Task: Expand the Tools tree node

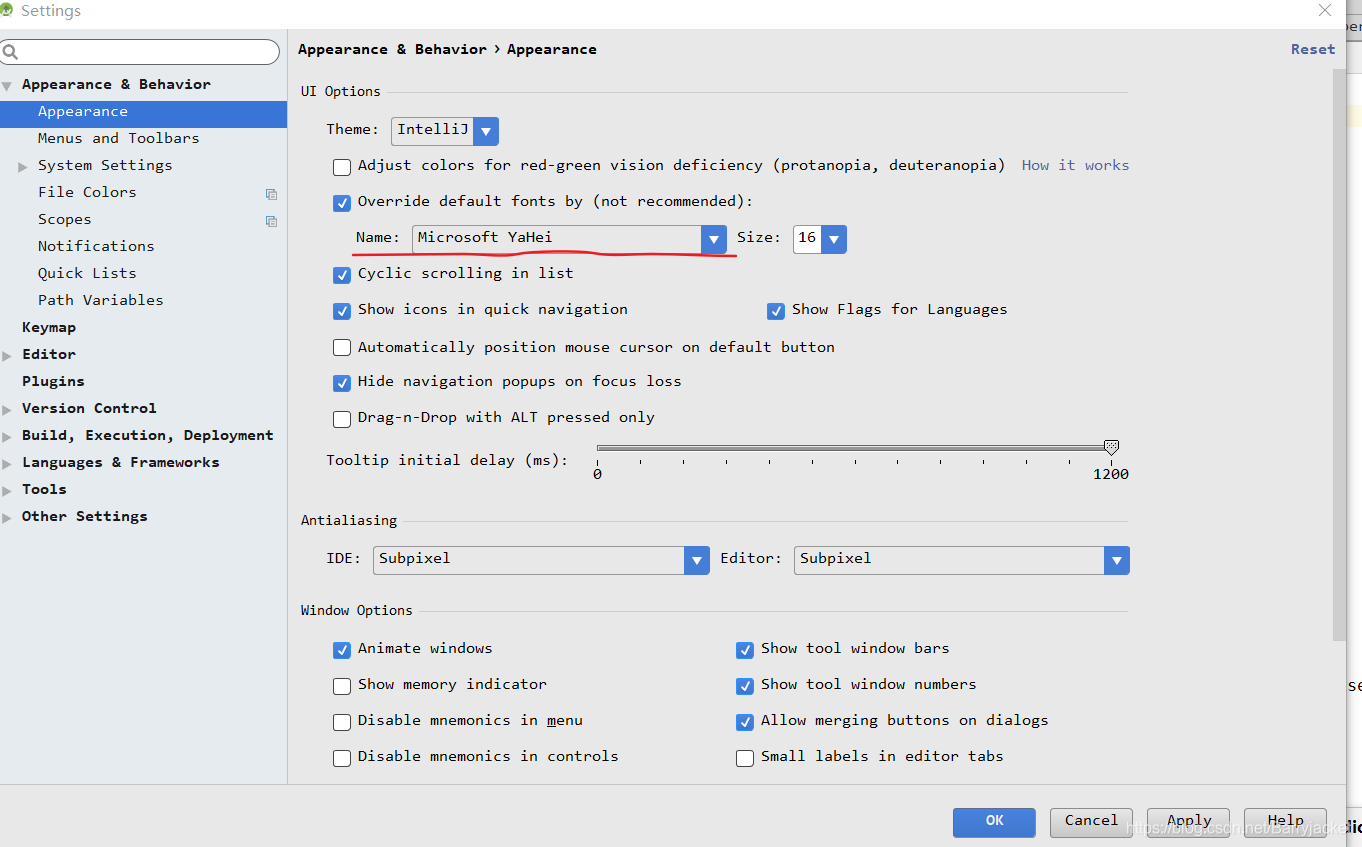Action: (7, 491)
